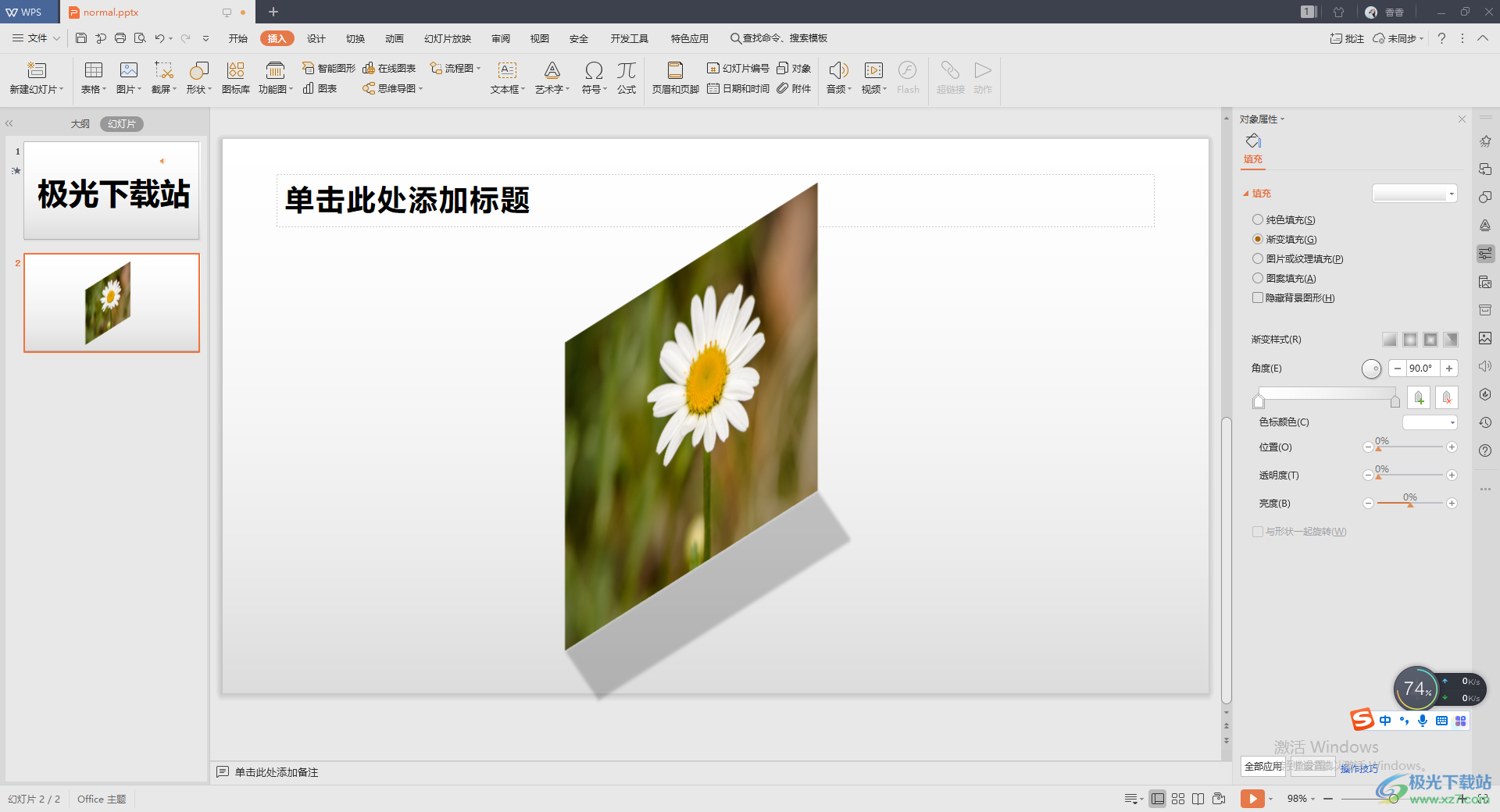Add a gradient stop button

pyautogui.click(x=1419, y=397)
